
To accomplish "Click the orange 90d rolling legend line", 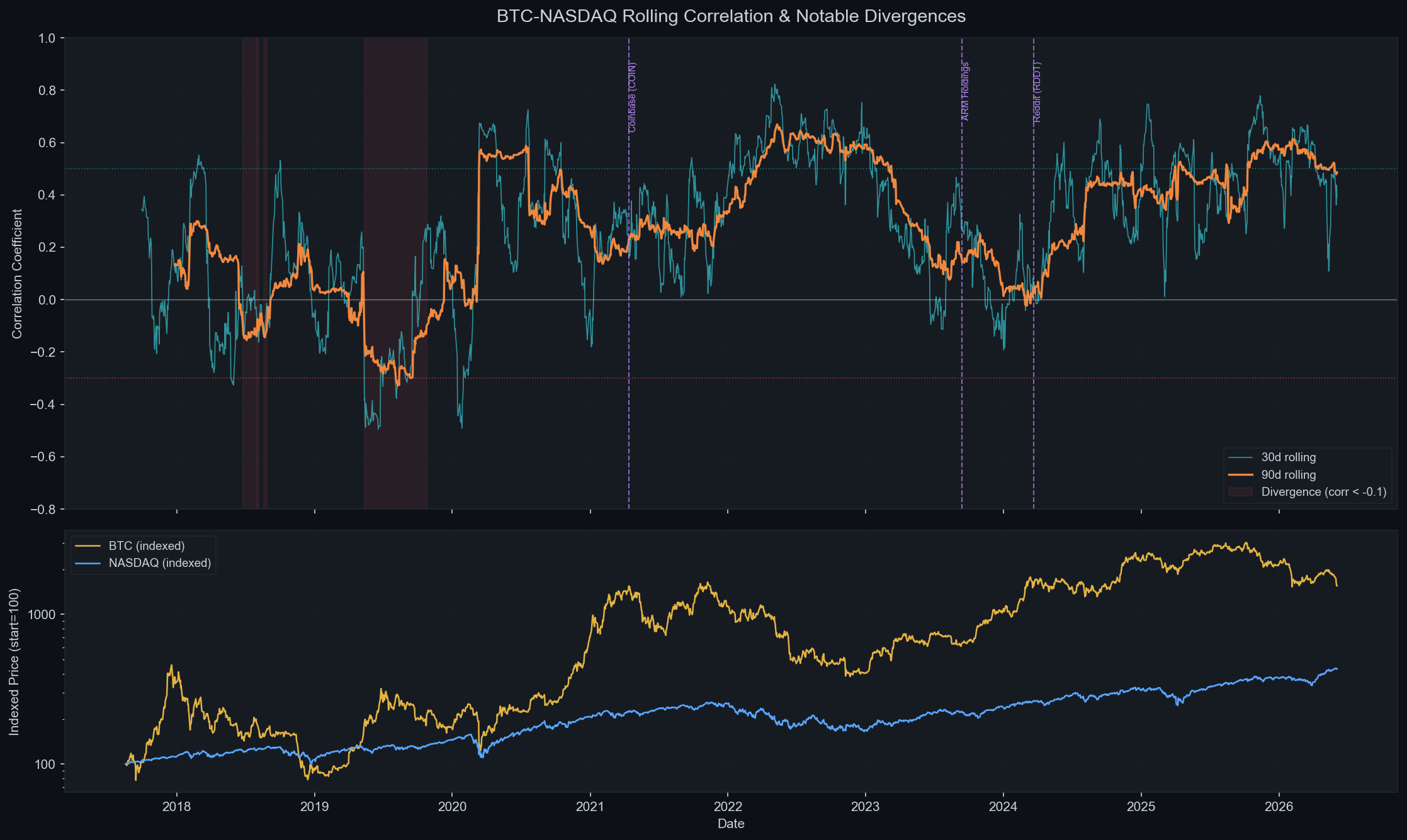I will pyautogui.click(x=1240, y=475).
